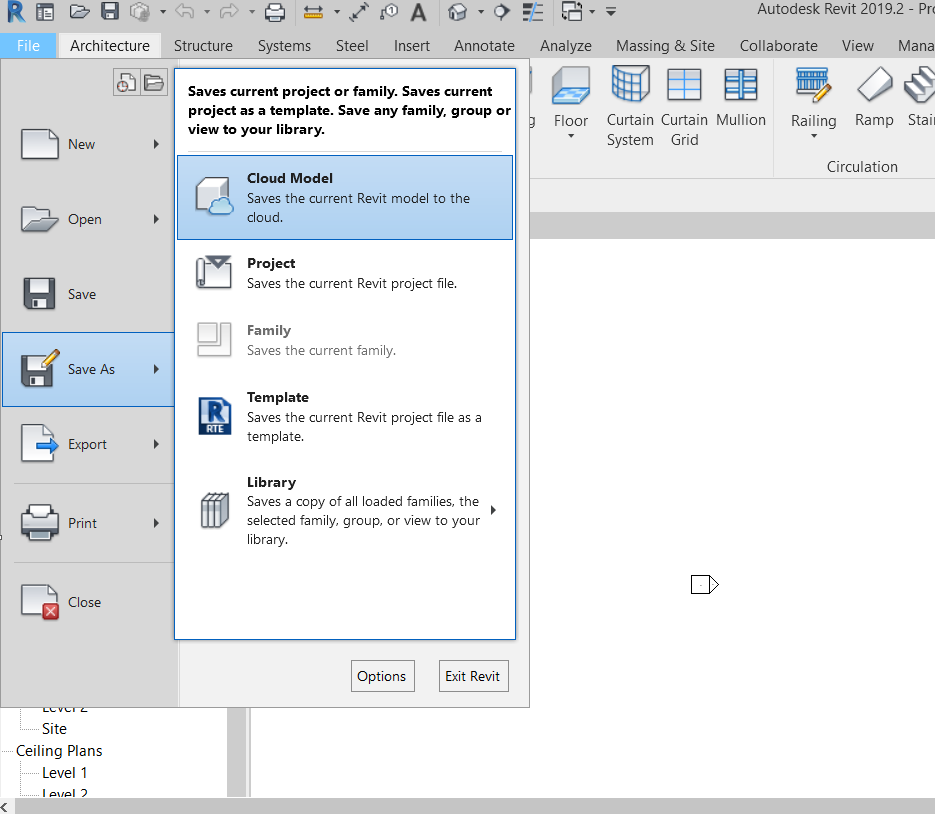Switch to the Systems tab
The width and height of the screenshot is (935, 814).
coord(284,45)
